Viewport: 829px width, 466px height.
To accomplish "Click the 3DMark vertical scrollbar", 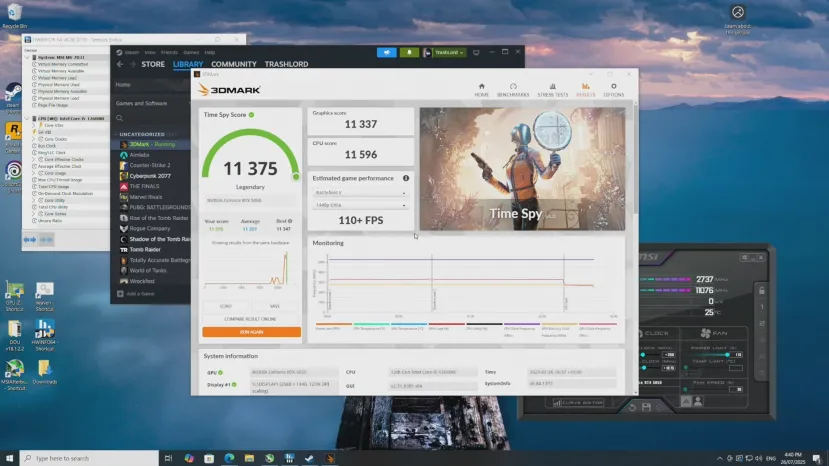I will tap(636, 159).
